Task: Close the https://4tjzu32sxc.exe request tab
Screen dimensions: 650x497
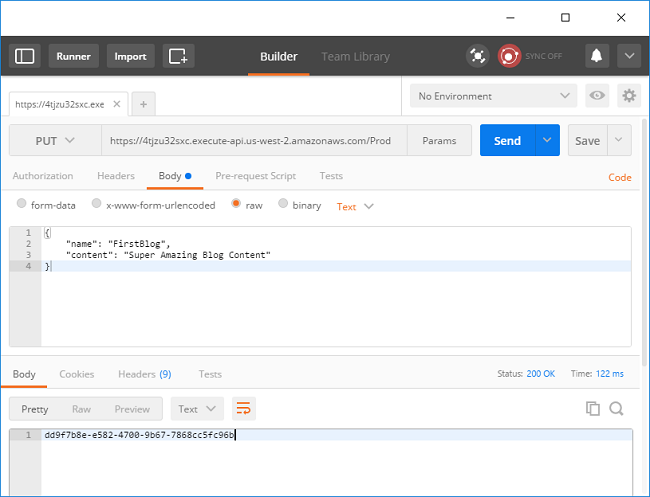Action: (117, 104)
